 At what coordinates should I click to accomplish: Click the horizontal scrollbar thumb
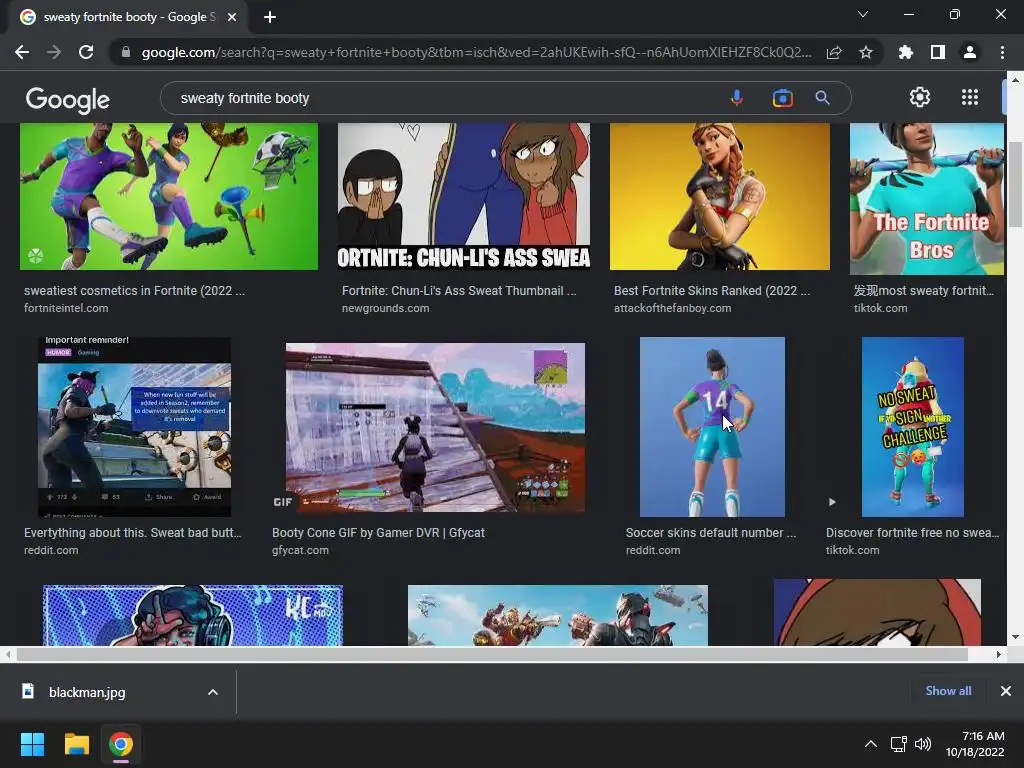click(492, 654)
